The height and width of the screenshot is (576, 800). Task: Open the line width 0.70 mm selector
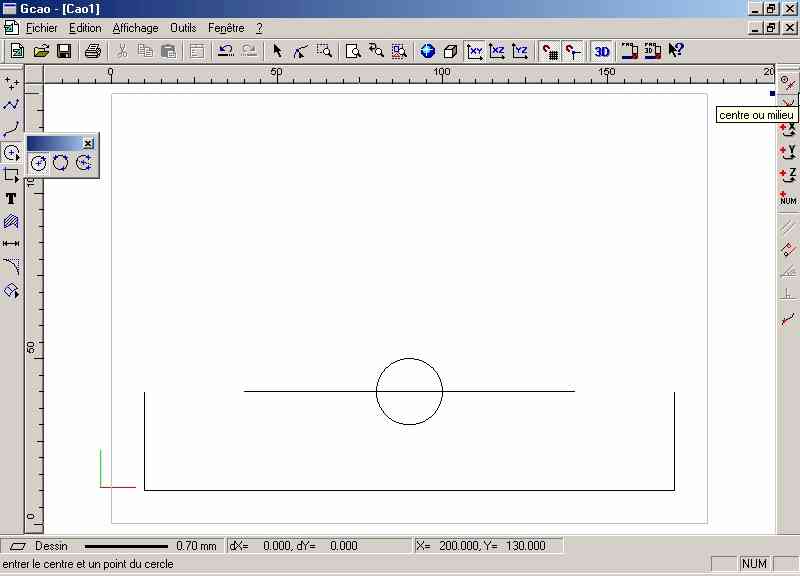point(150,546)
